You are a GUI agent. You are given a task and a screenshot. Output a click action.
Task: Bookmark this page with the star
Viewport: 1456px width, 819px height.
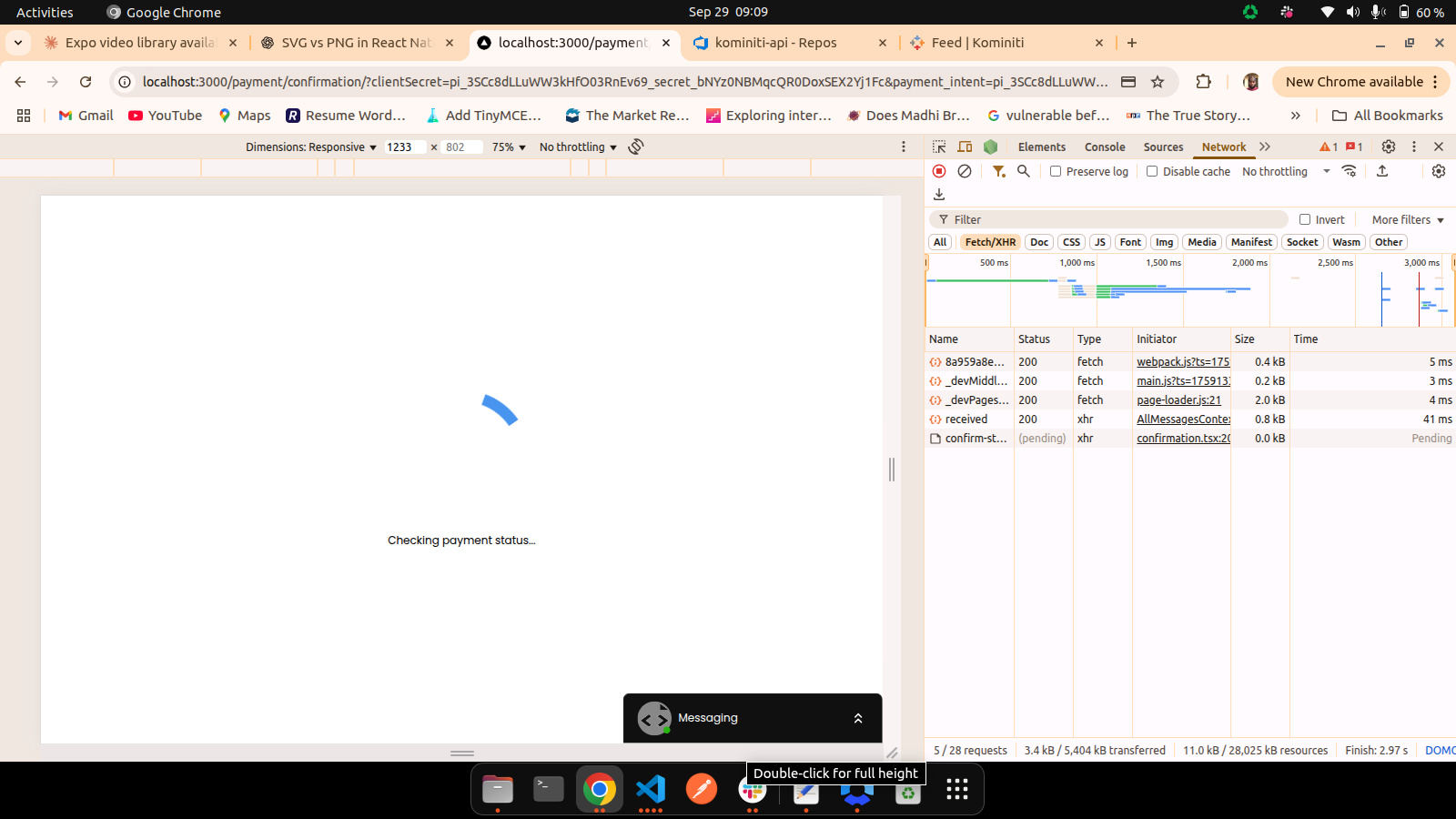[x=1158, y=82]
